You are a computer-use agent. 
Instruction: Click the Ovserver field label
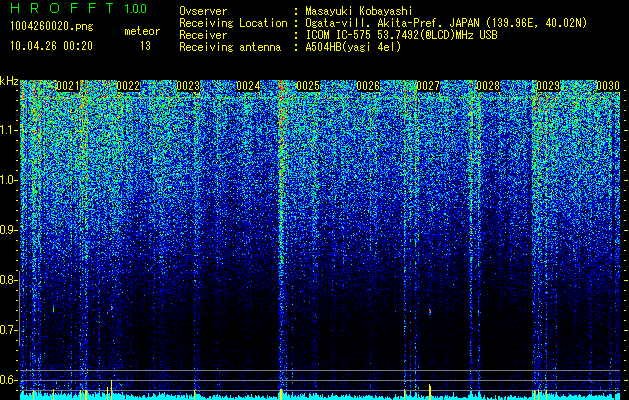tap(203, 11)
